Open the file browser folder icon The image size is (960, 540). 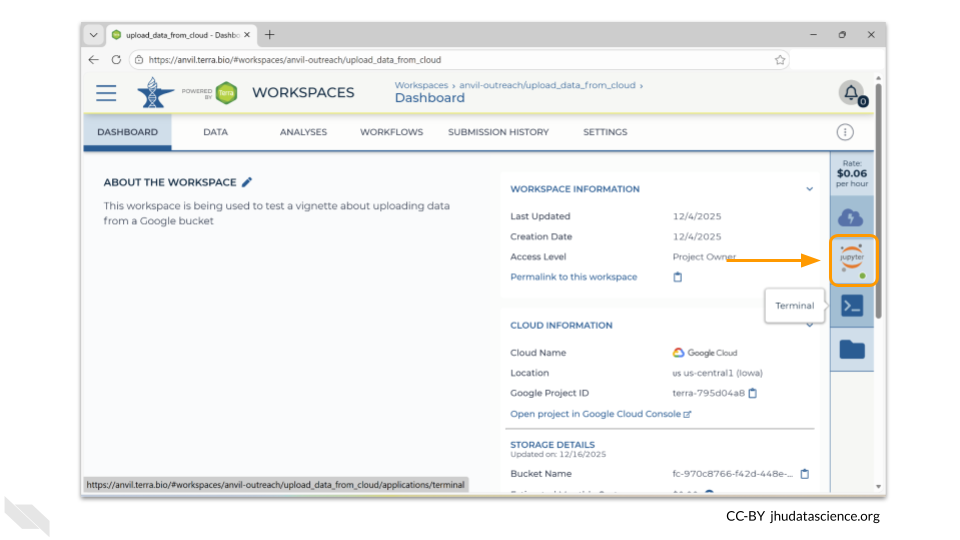(x=852, y=348)
